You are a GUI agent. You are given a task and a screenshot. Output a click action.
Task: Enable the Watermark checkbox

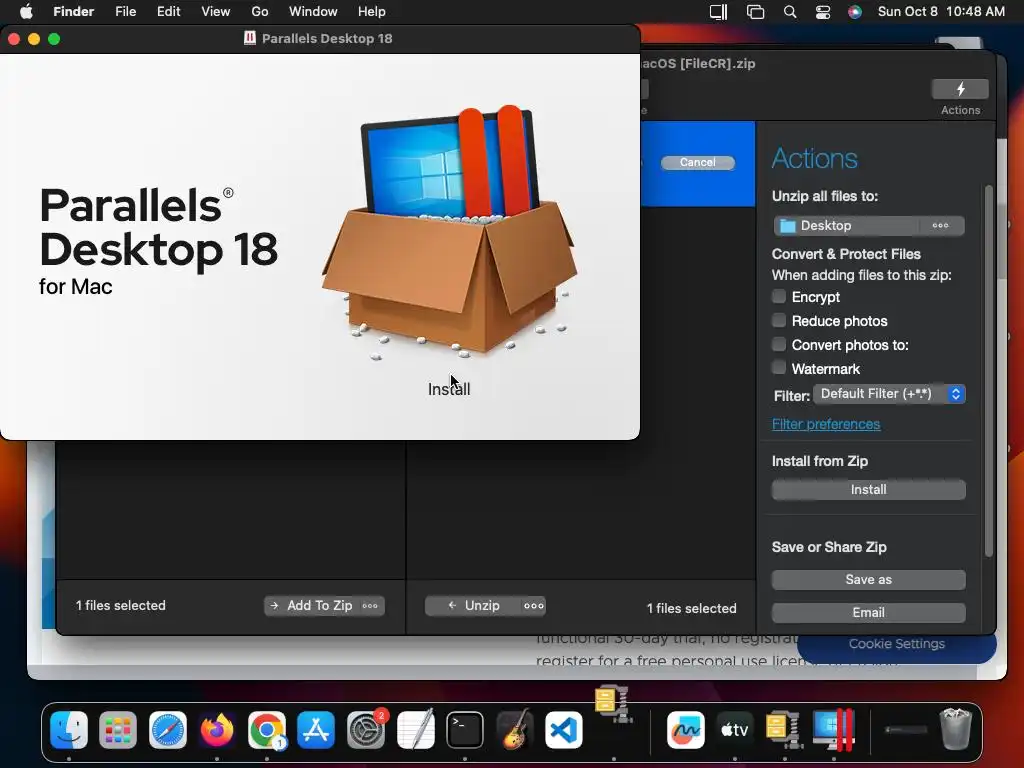[778, 368]
